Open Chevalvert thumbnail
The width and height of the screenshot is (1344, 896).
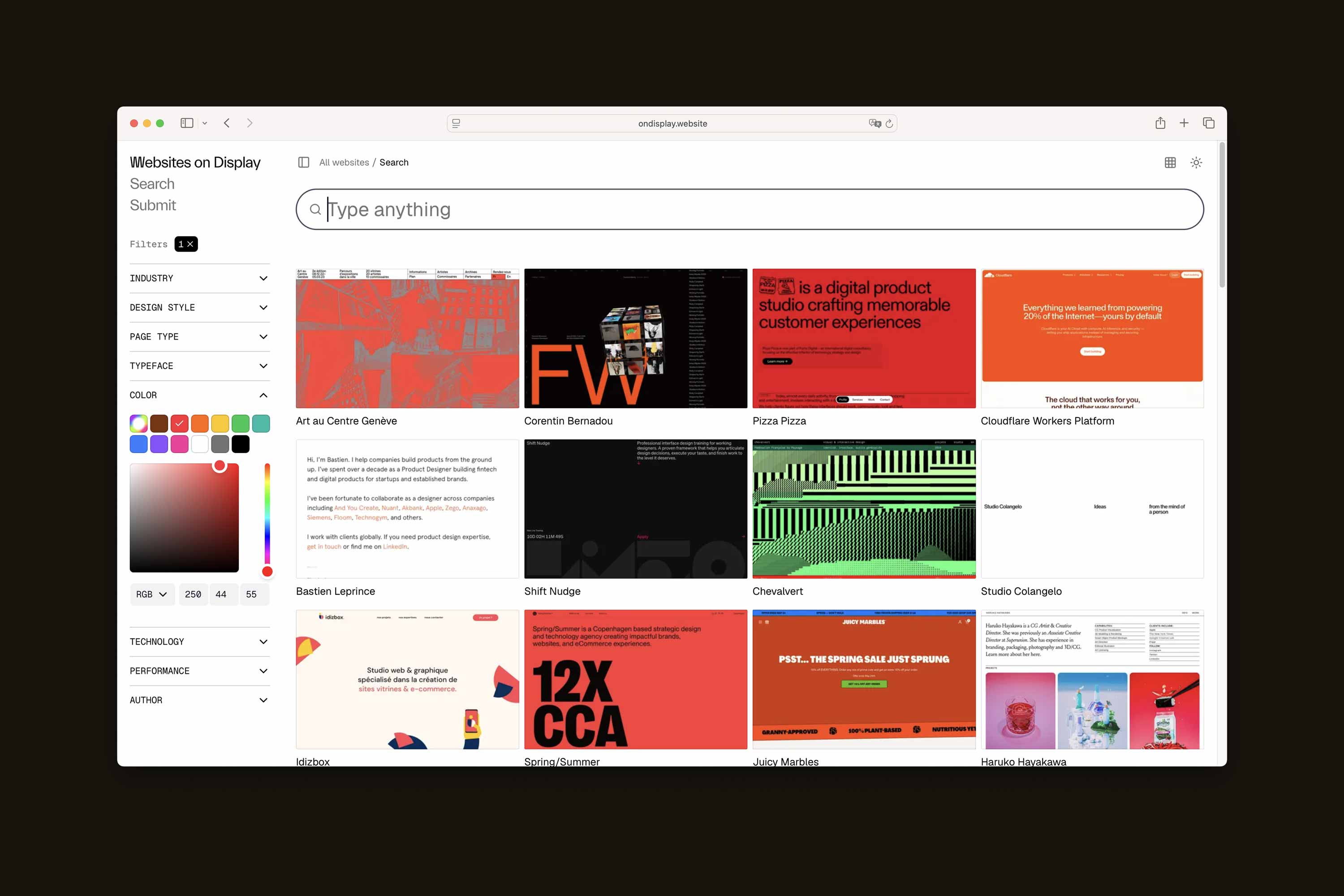[864, 508]
